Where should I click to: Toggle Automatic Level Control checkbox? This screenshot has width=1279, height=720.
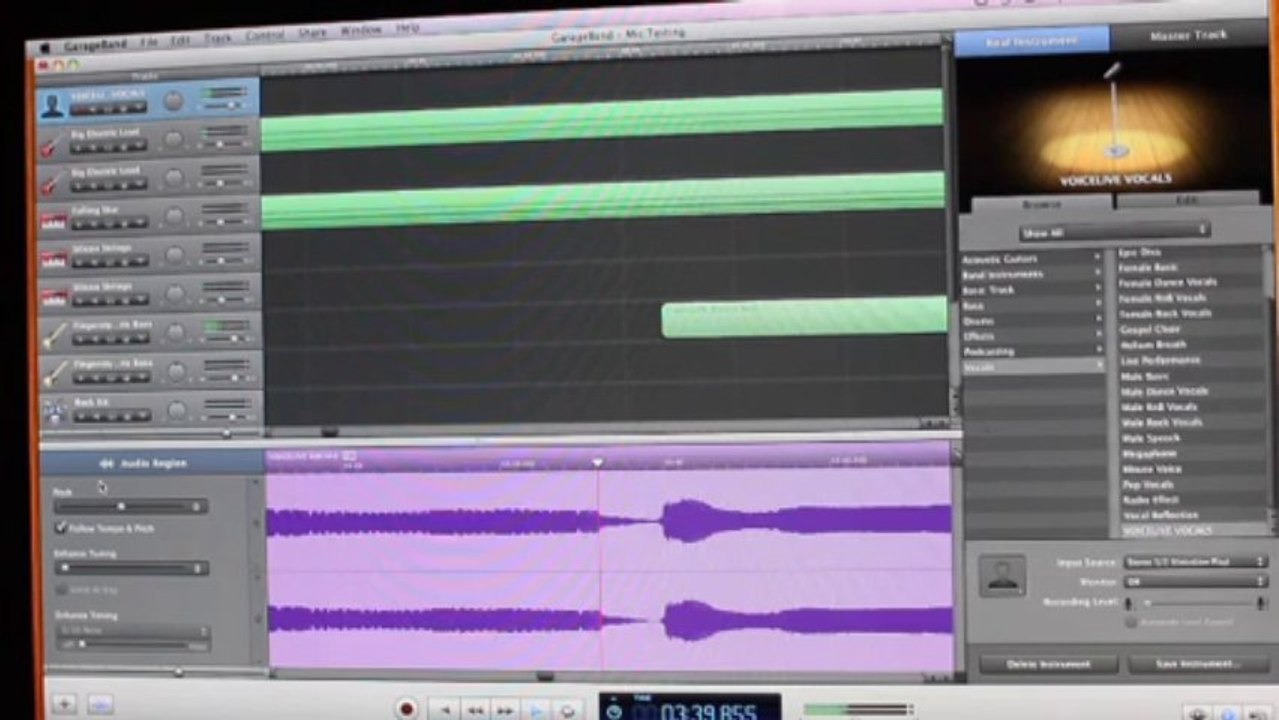coord(1131,622)
